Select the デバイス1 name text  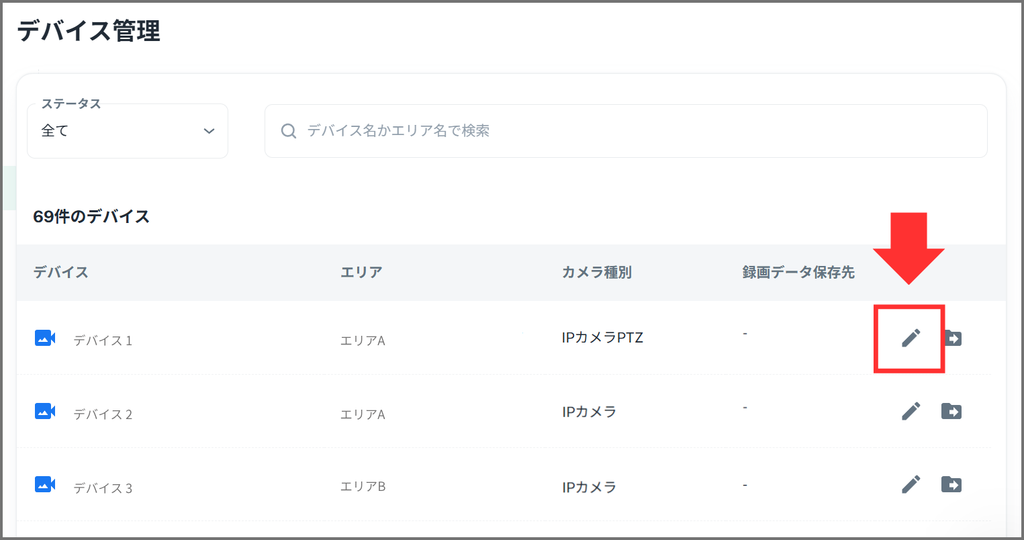tap(103, 340)
